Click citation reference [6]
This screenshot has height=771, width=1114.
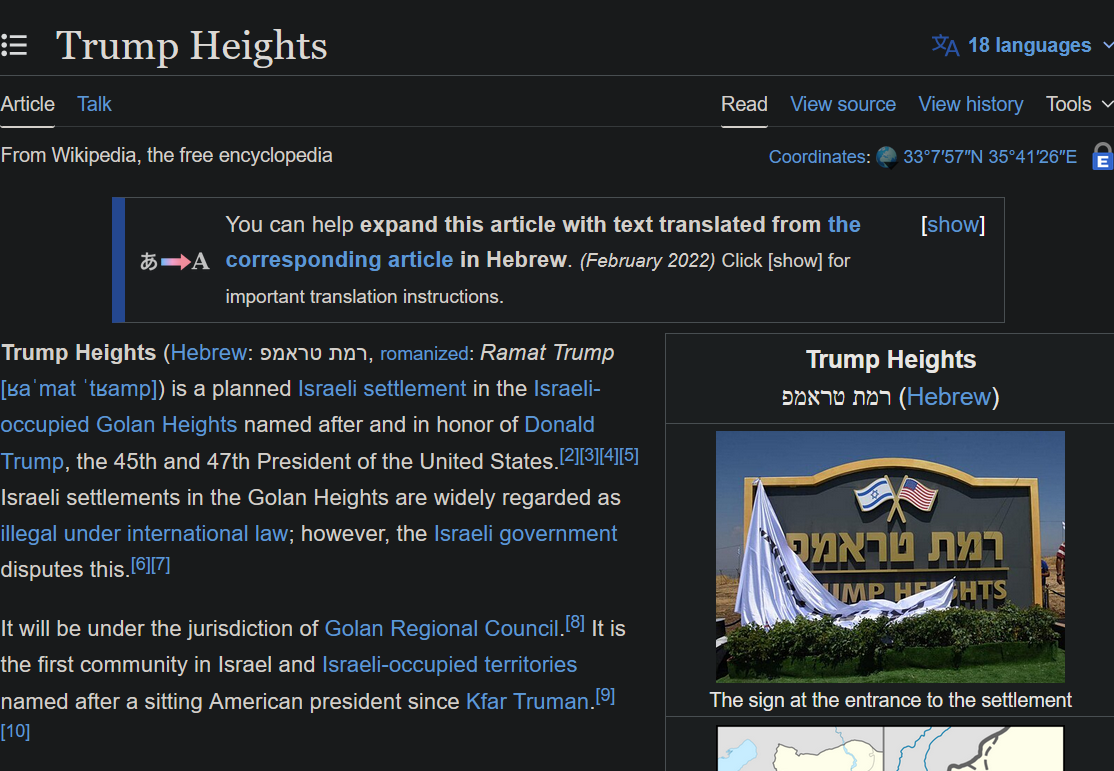pos(141,565)
